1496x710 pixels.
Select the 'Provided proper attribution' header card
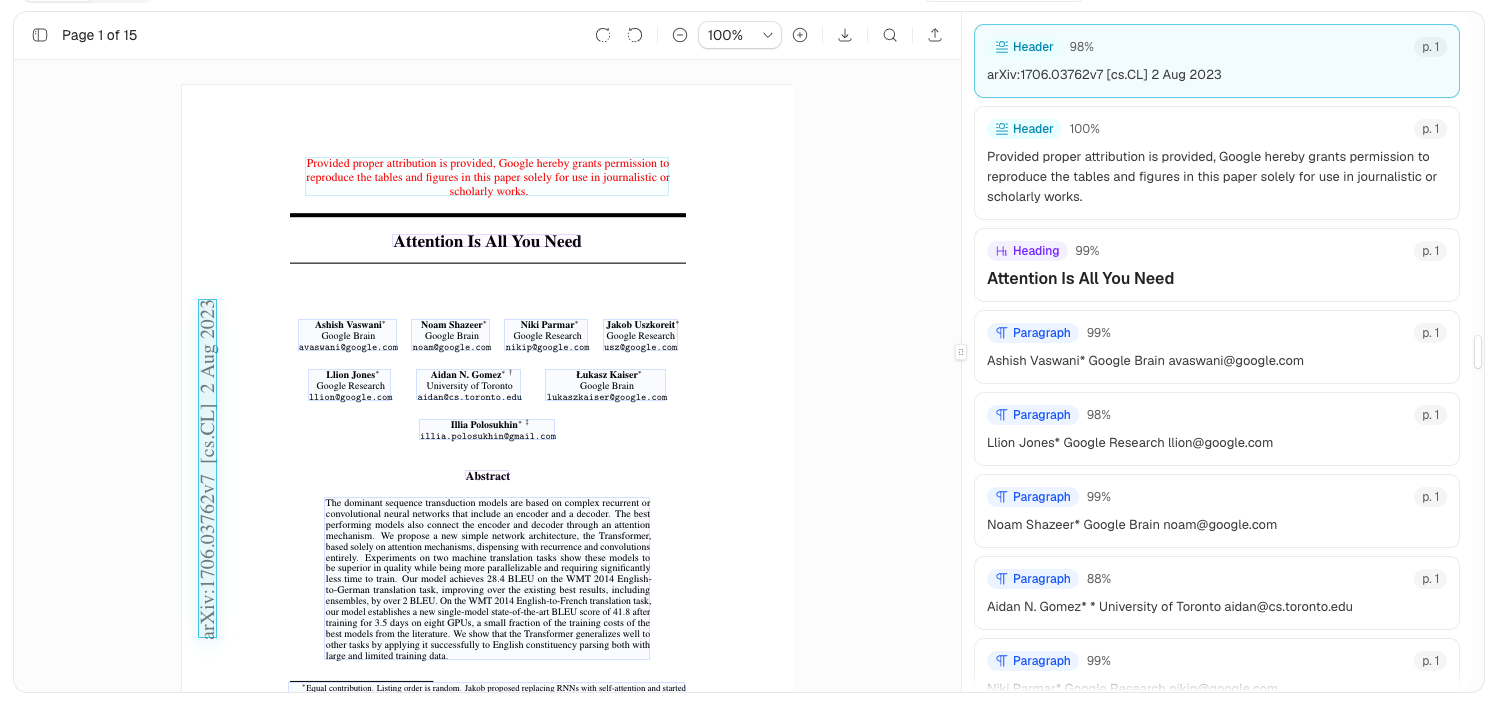coord(1216,163)
